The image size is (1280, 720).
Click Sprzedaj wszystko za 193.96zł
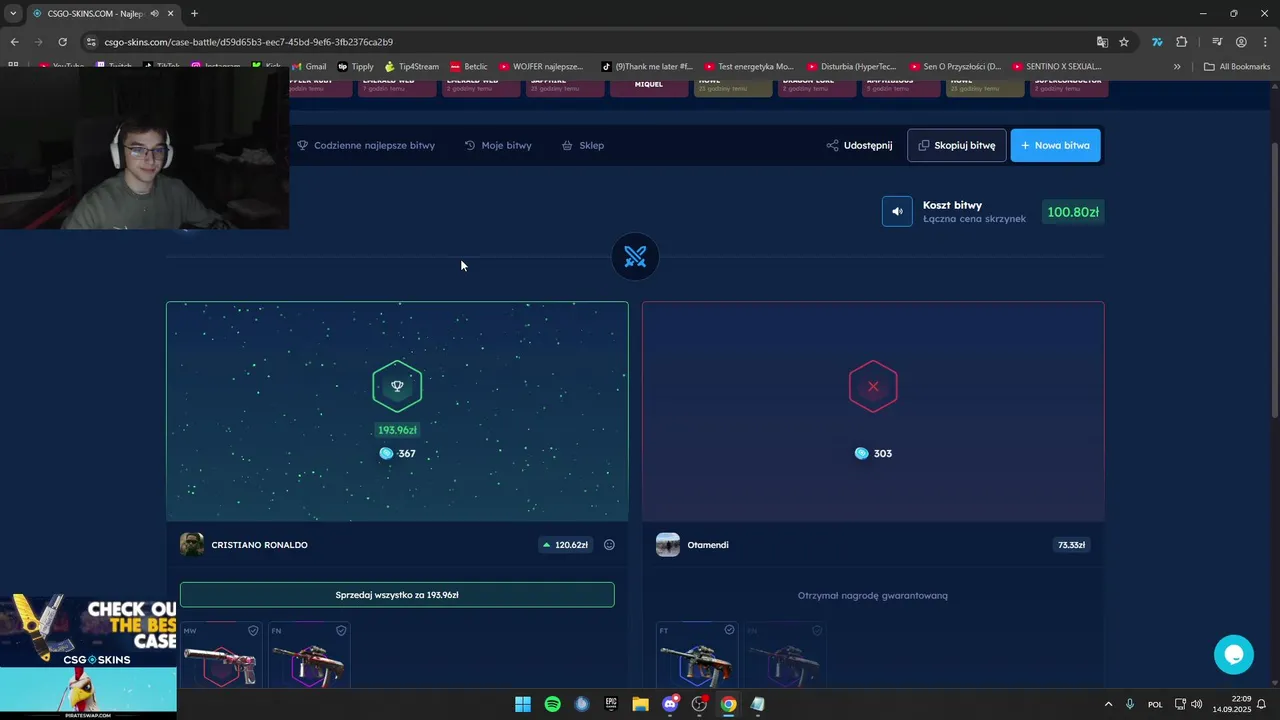[x=397, y=595]
